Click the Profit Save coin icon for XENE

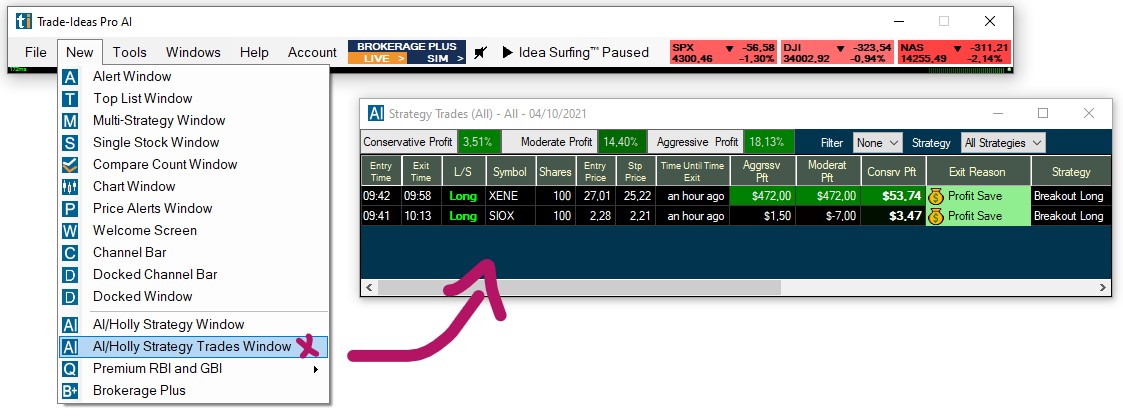(x=936, y=196)
